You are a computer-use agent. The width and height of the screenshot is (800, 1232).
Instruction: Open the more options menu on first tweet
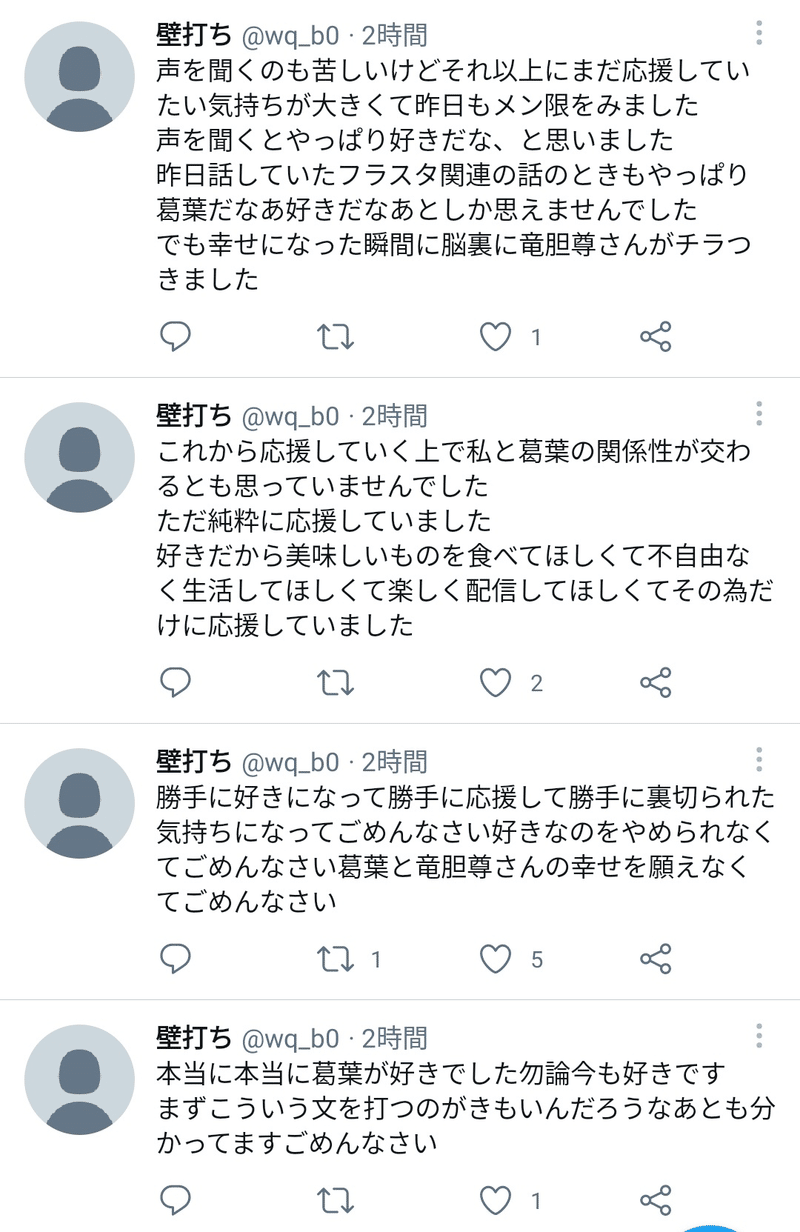coord(760,35)
